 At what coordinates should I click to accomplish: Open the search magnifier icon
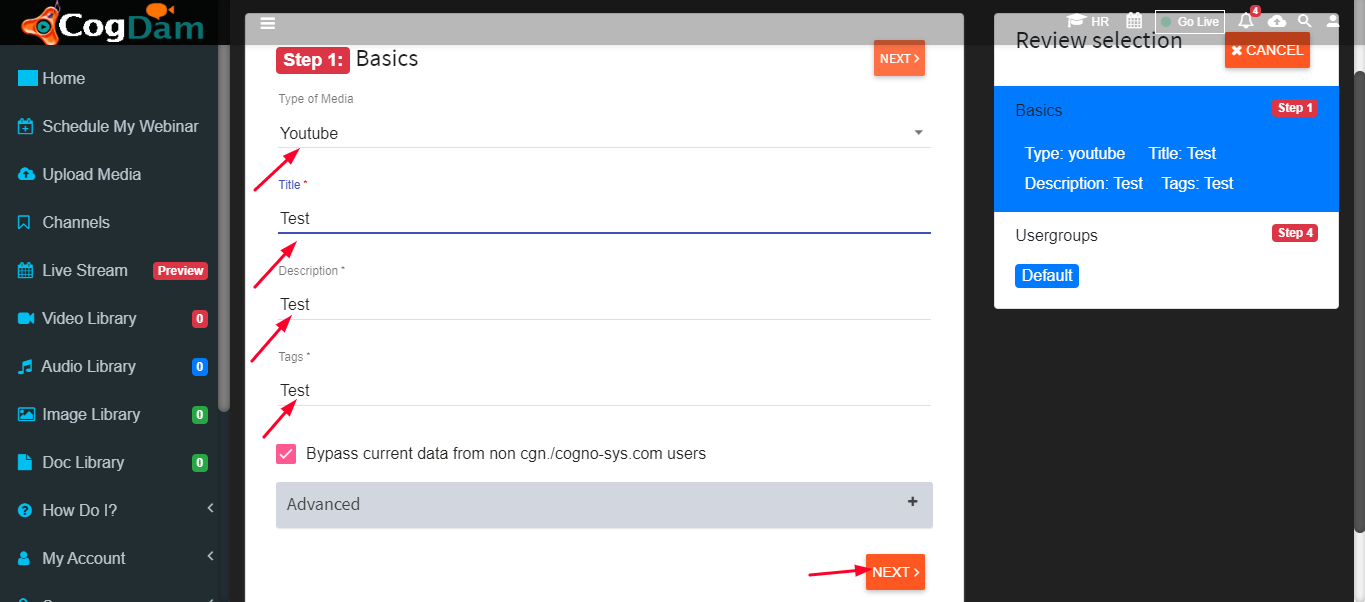point(1304,21)
